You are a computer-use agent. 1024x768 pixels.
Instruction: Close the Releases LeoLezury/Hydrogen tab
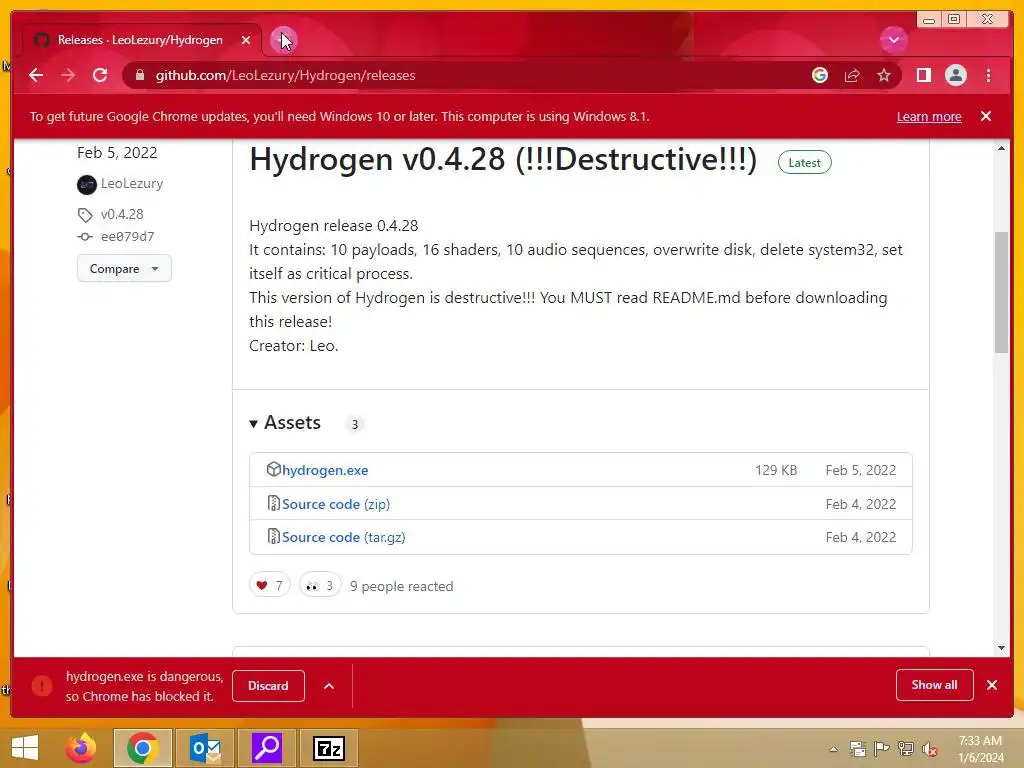pyautogui.click(x=246, y=40)
